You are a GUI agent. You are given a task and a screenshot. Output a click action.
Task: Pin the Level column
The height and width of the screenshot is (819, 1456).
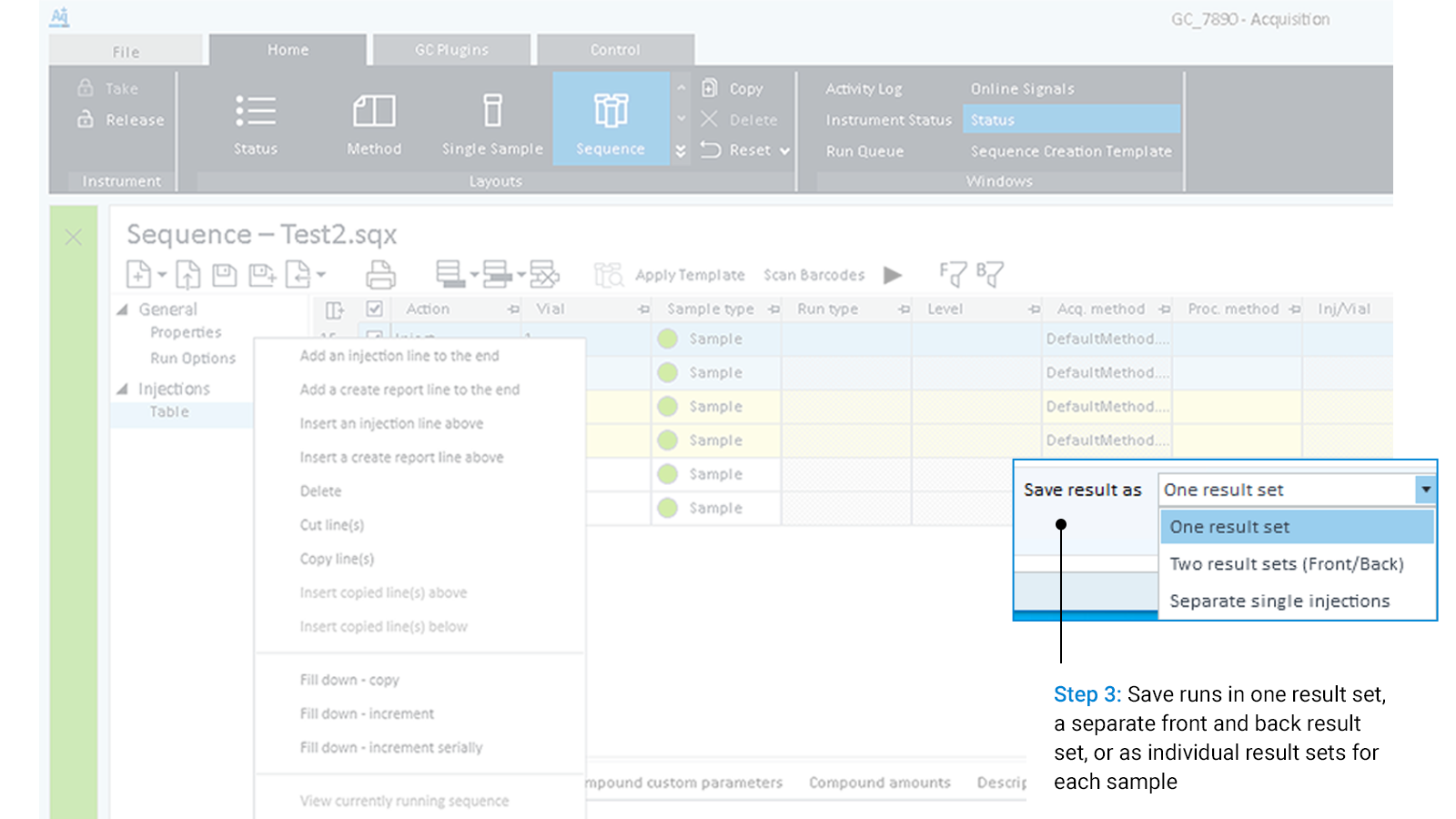(x=1035, y=309)
